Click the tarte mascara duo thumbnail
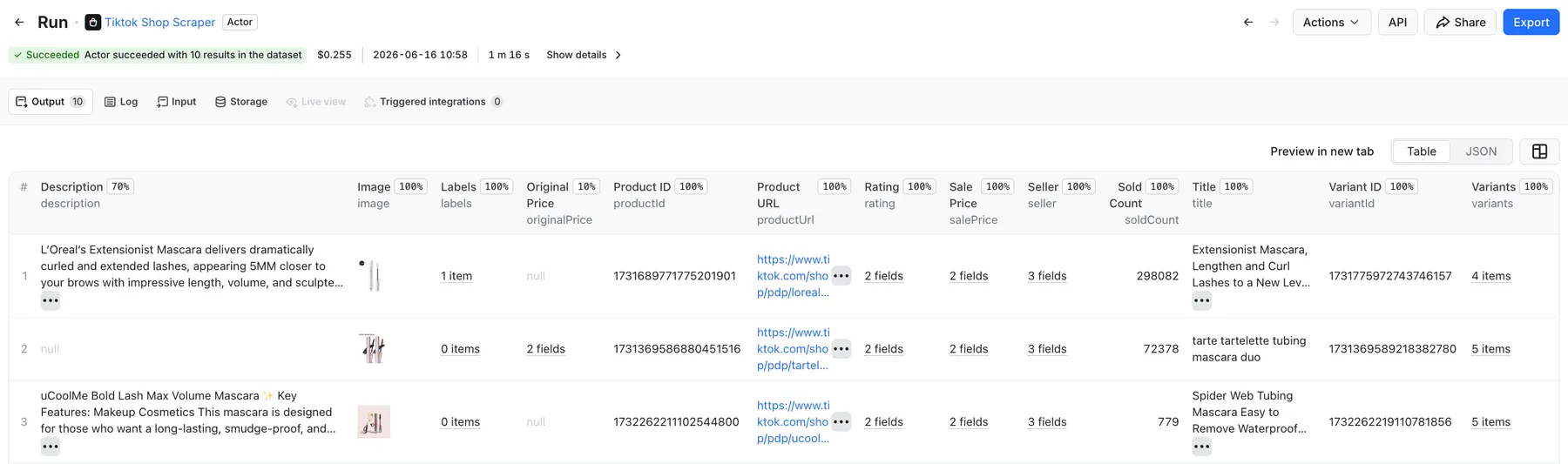The width and height of the screenshot is (1568, 464). point(374,349)
